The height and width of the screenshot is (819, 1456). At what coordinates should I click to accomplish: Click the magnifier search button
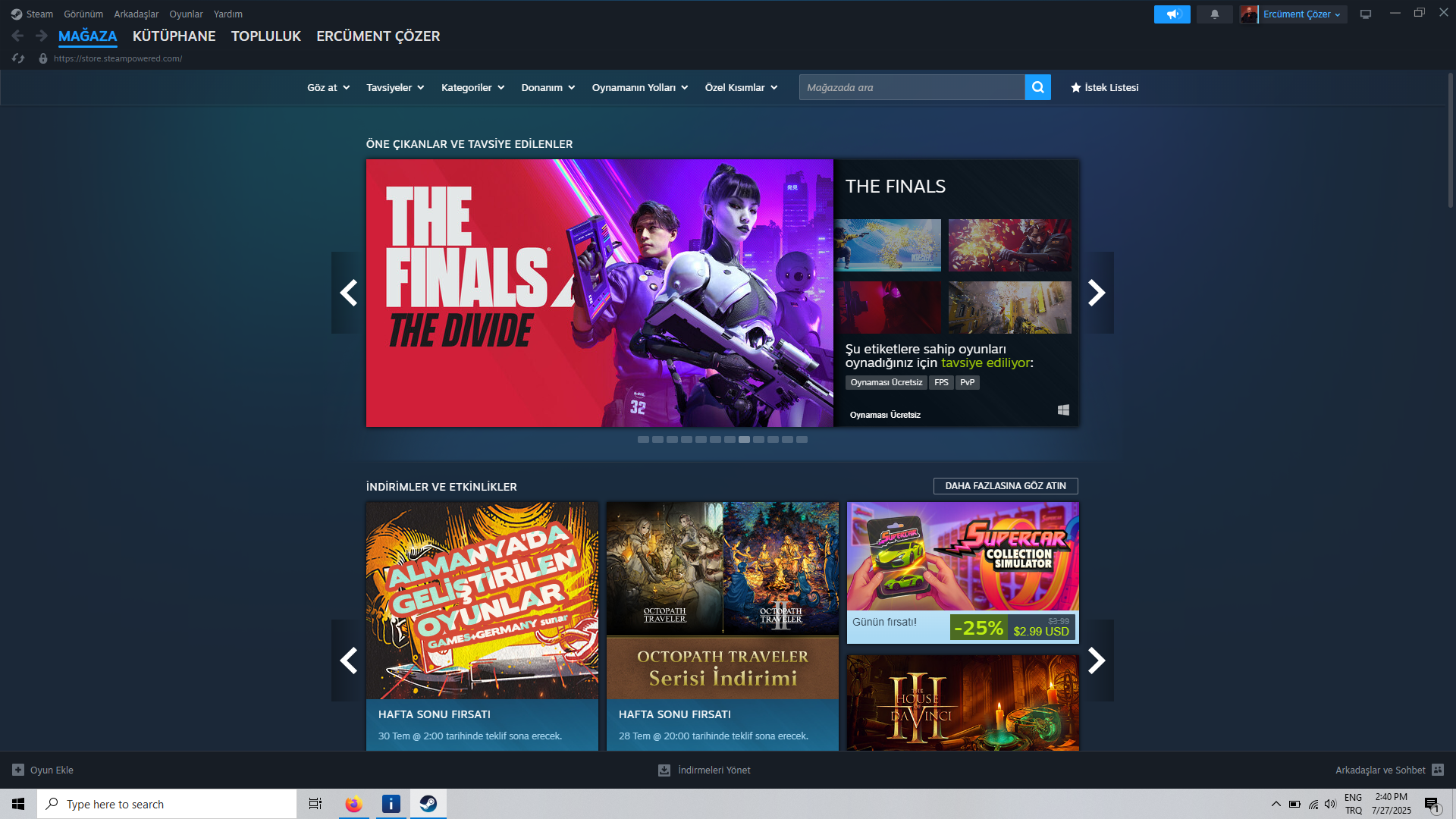[1038, 87]
